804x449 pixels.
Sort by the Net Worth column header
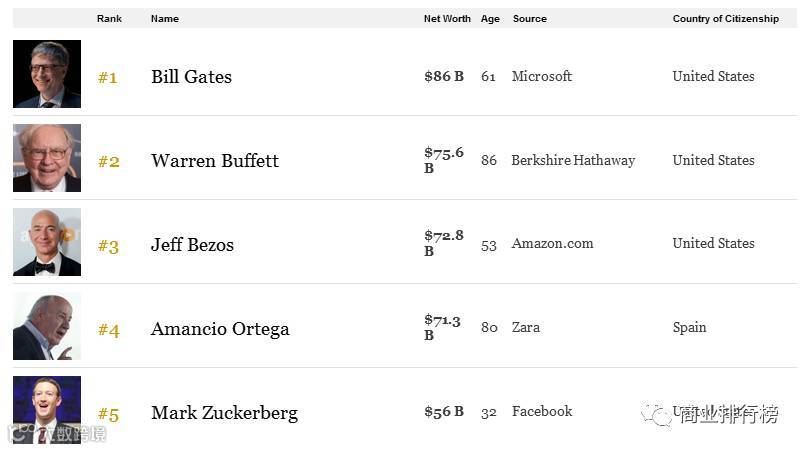point(447,19)
